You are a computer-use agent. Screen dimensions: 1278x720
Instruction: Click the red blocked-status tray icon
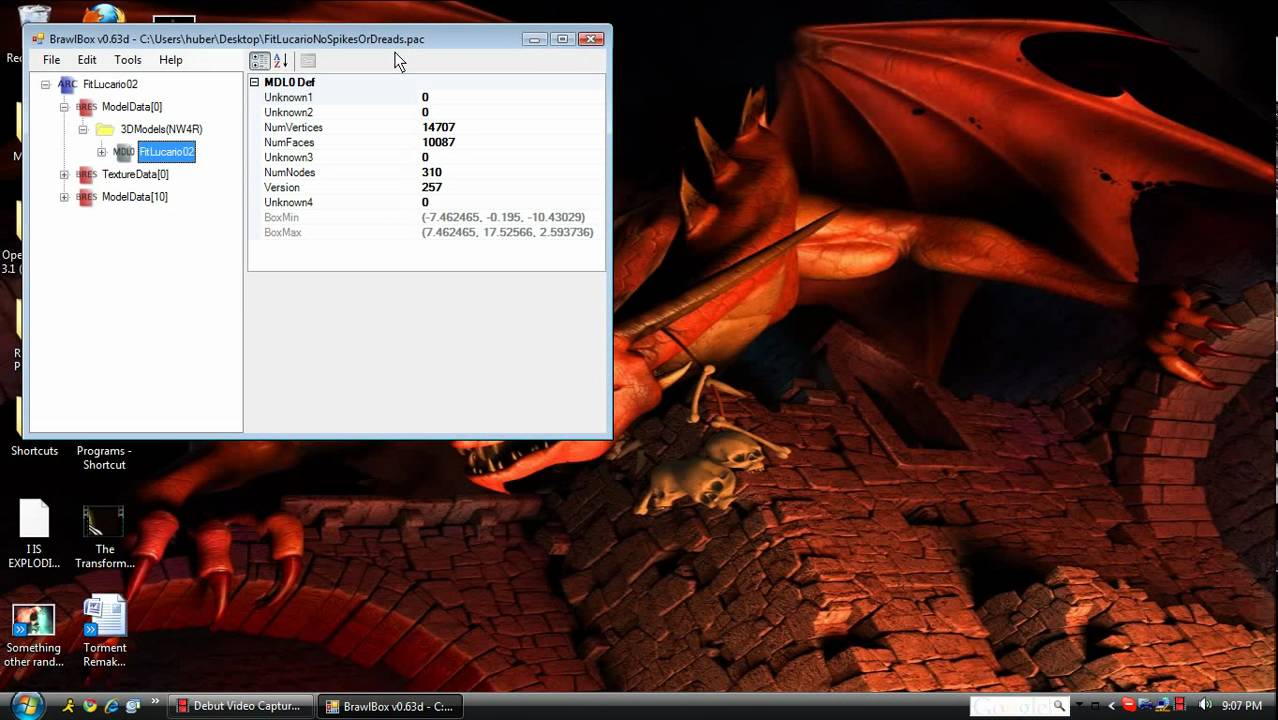[1128, 706]
